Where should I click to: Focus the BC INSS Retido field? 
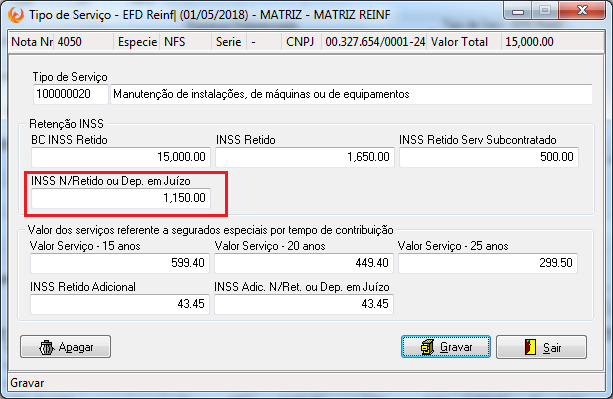pyautogui.click(x=121, y=157)
